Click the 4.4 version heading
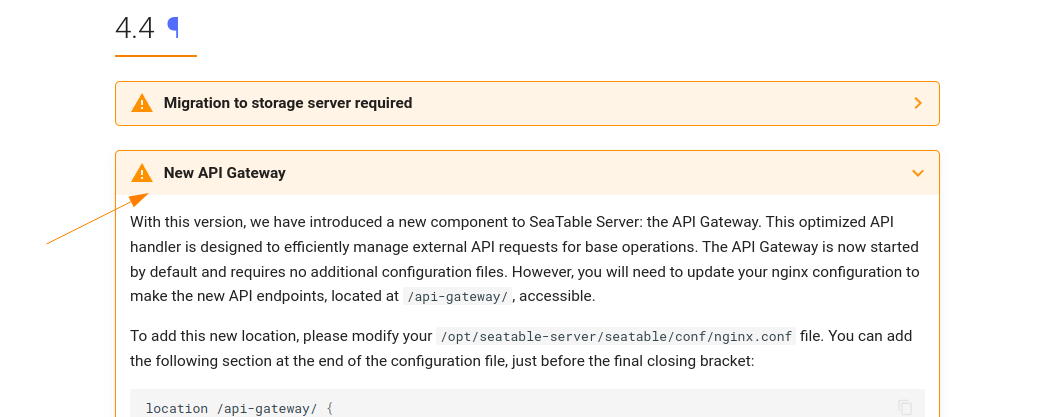The image size is (1056, 417). click(x=135, y=28)
